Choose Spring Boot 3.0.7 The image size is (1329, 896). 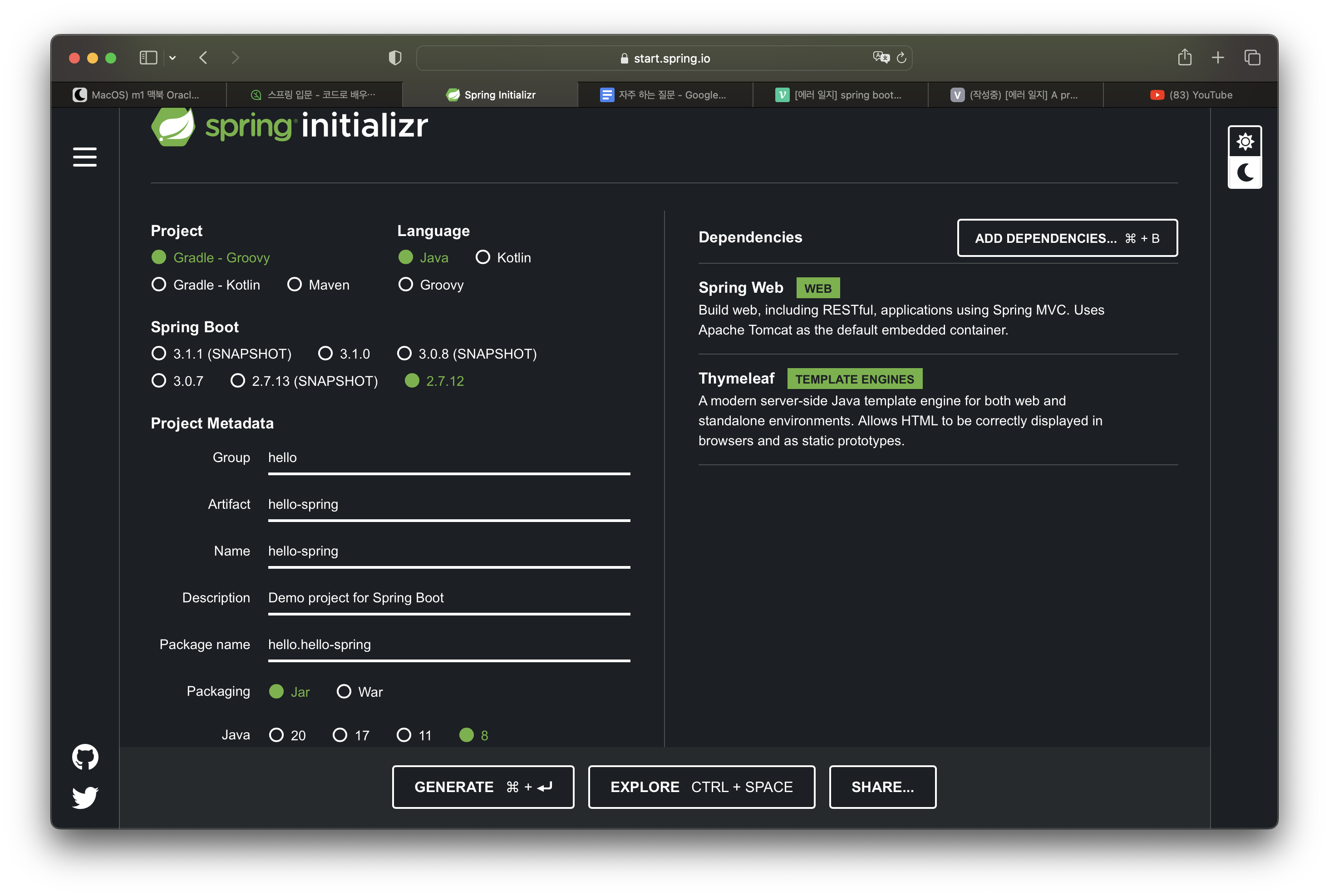[x=177, y=380]
